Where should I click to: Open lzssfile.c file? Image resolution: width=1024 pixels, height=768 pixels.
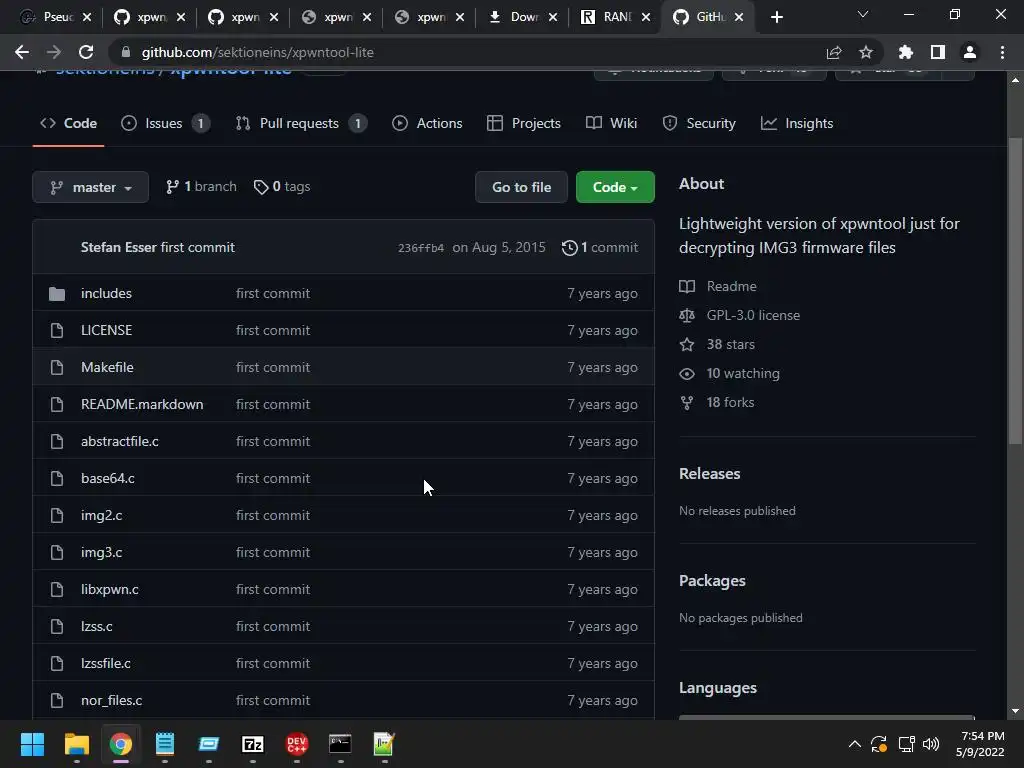click(x=106, y=664)
